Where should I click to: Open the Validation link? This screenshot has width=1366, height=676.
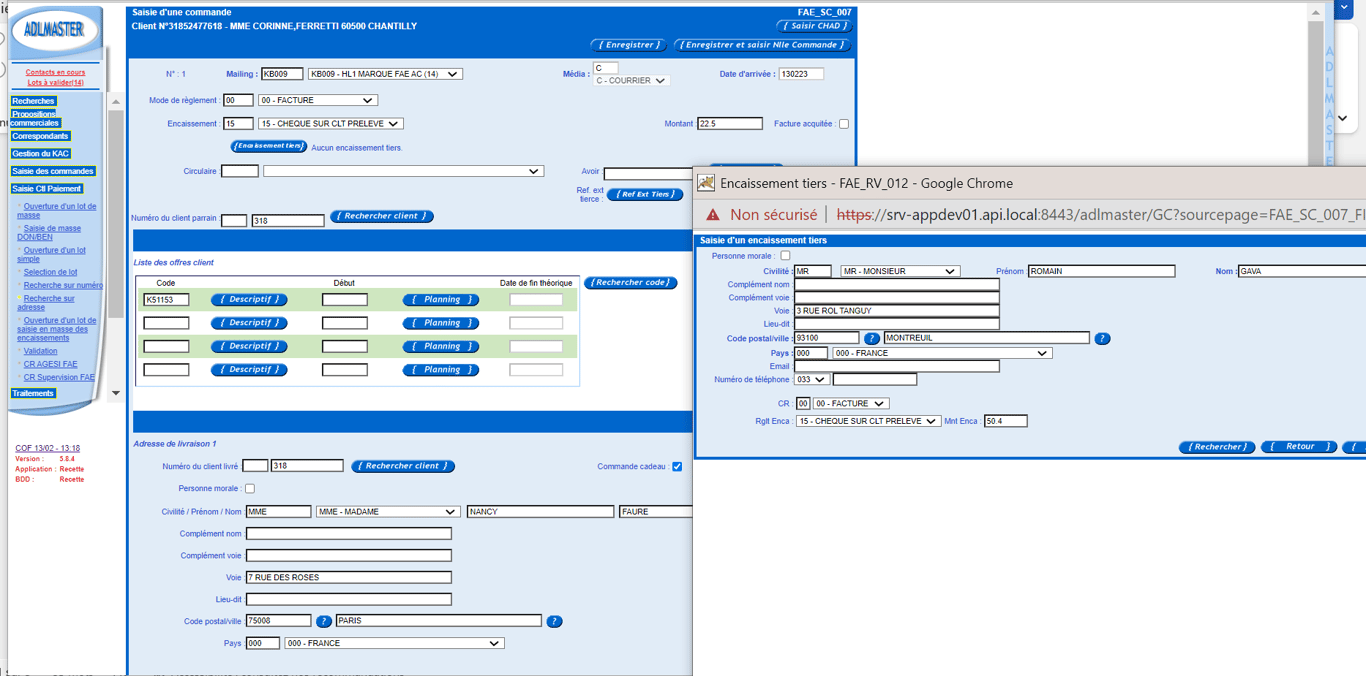pos(40,351)
